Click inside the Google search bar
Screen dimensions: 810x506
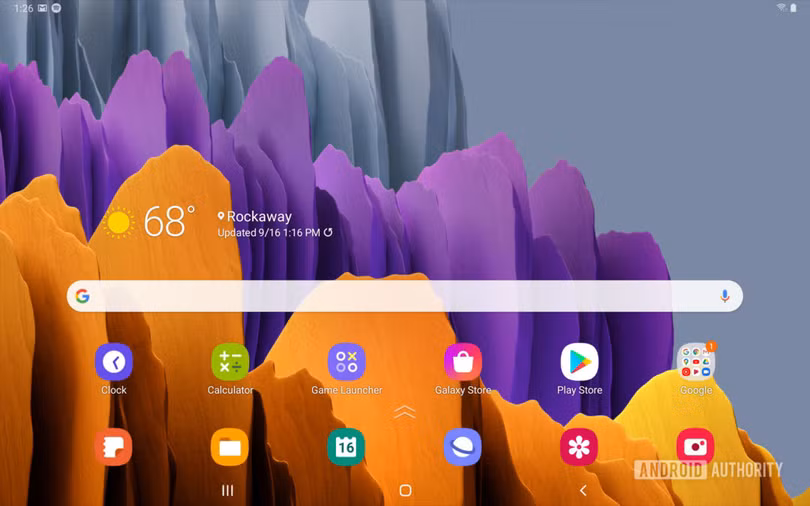[405, 296]
